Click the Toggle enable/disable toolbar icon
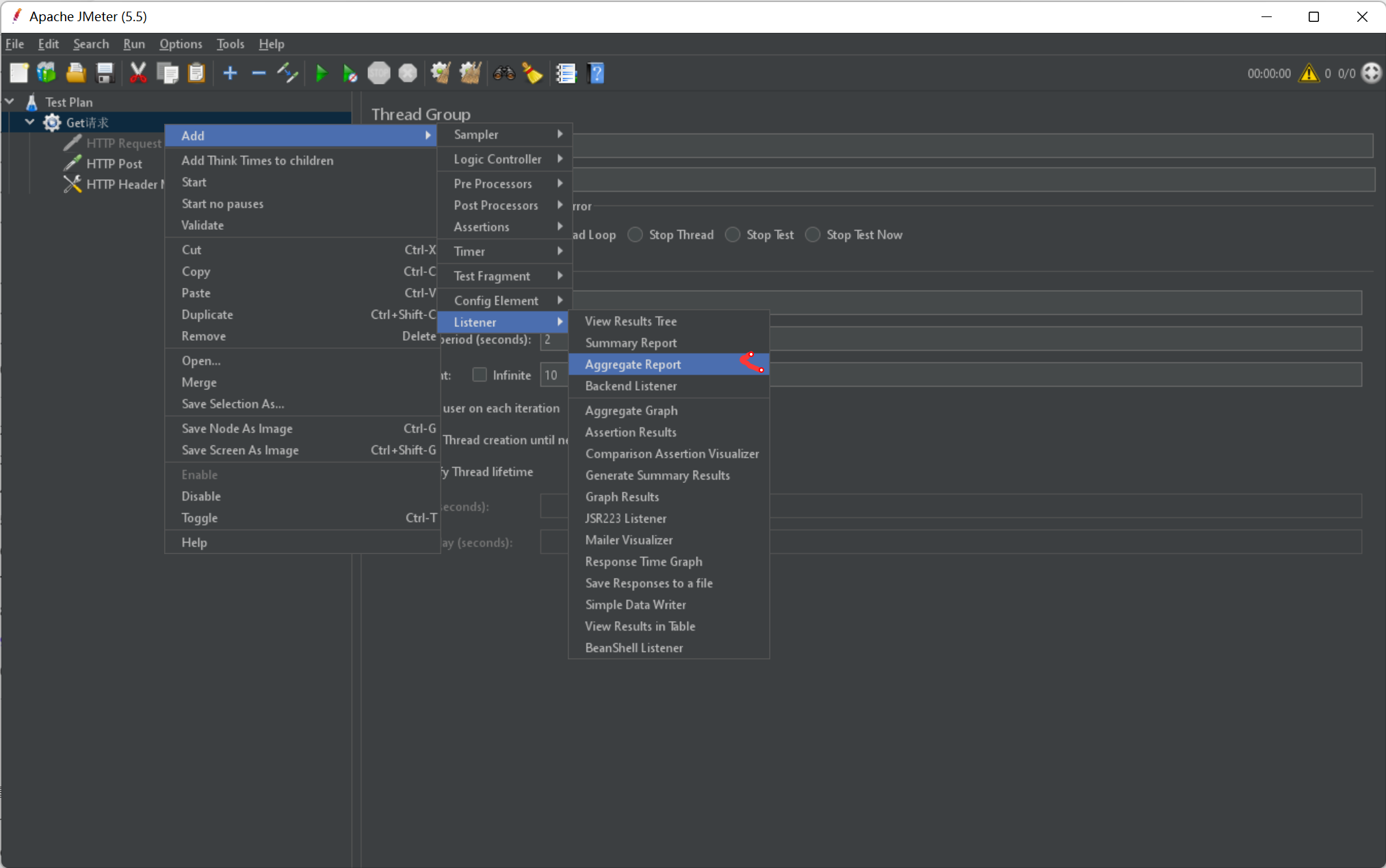Viewport: 1386px width, 868px height. 287,73
